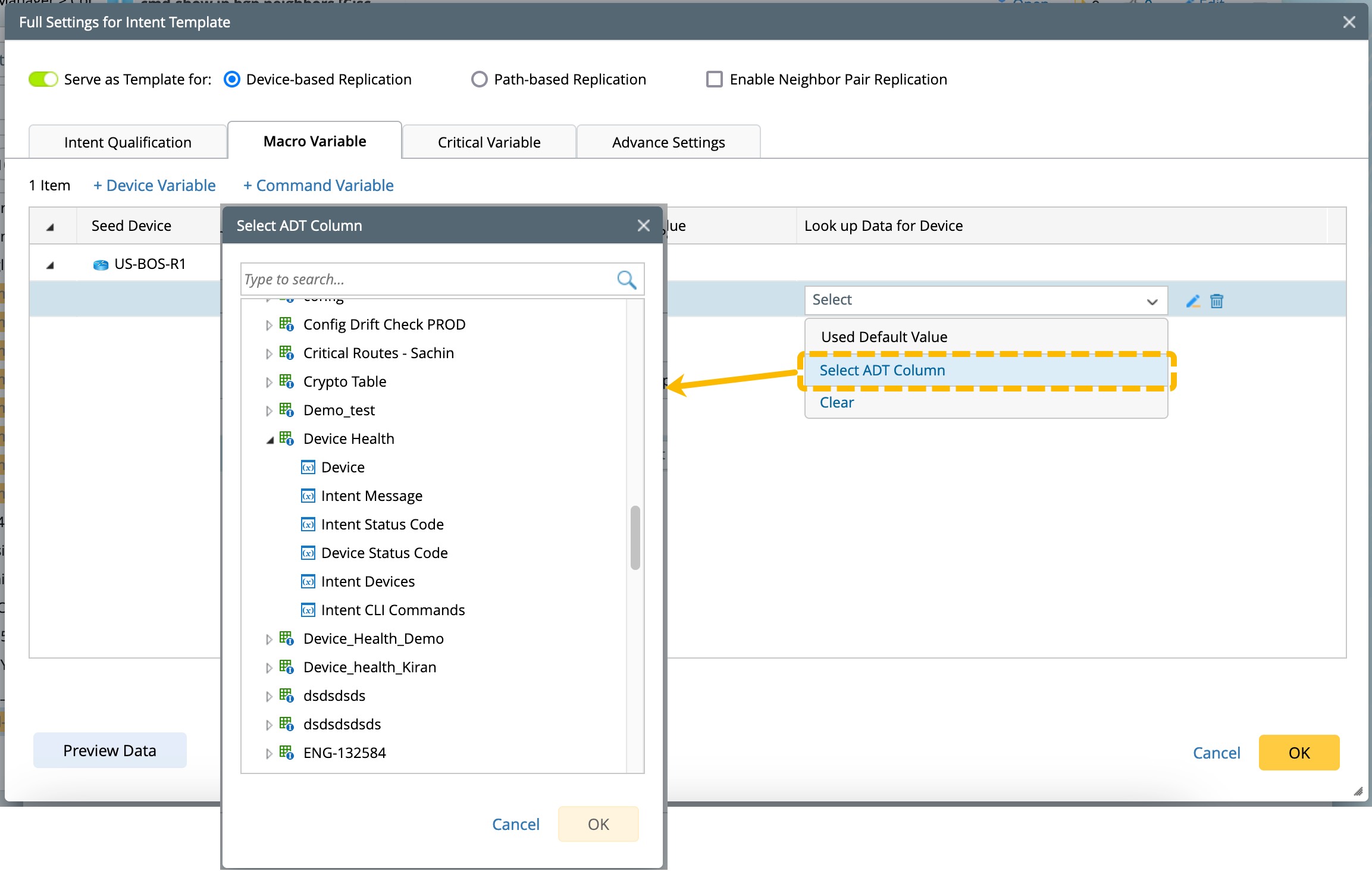This screenshot has height=871, width=1372.
Task: Switch to the Critical Variable tab
Action: click(x=488, y=142)
